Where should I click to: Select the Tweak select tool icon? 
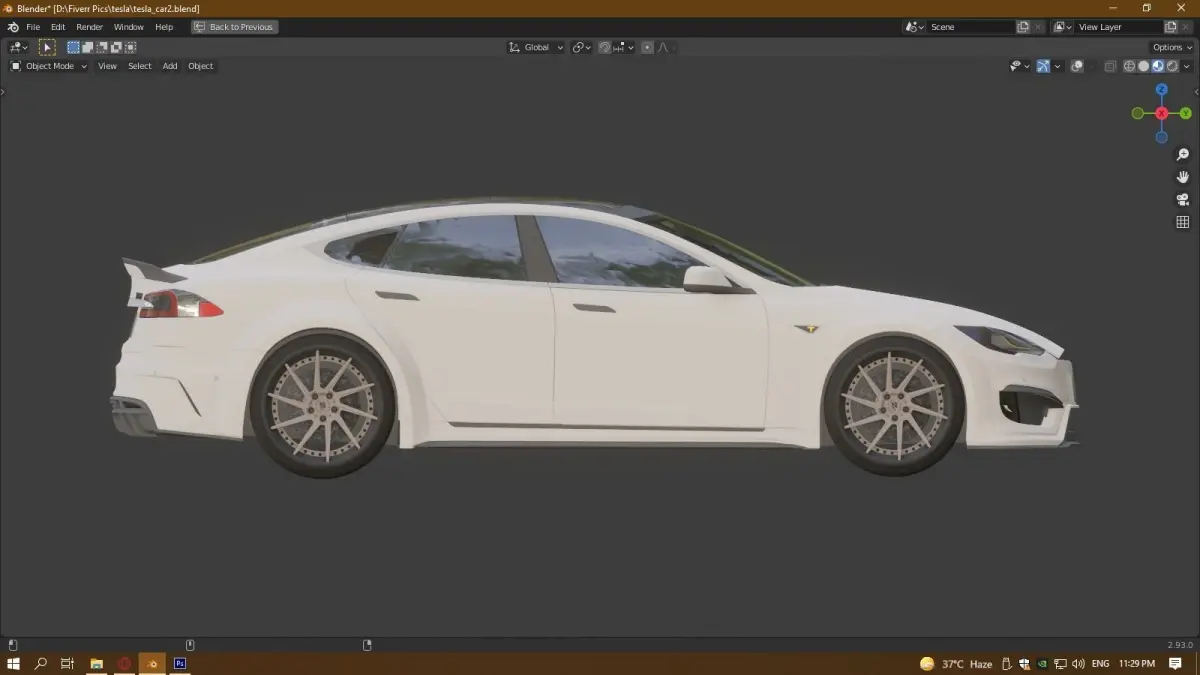click(x=47, y=47)
